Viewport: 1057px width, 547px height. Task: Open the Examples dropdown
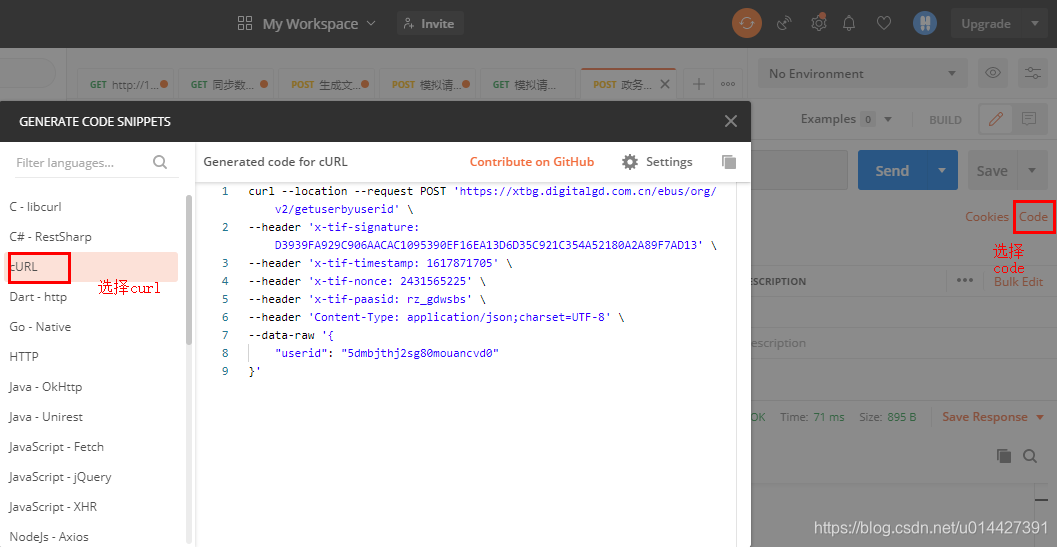point(846,119)
